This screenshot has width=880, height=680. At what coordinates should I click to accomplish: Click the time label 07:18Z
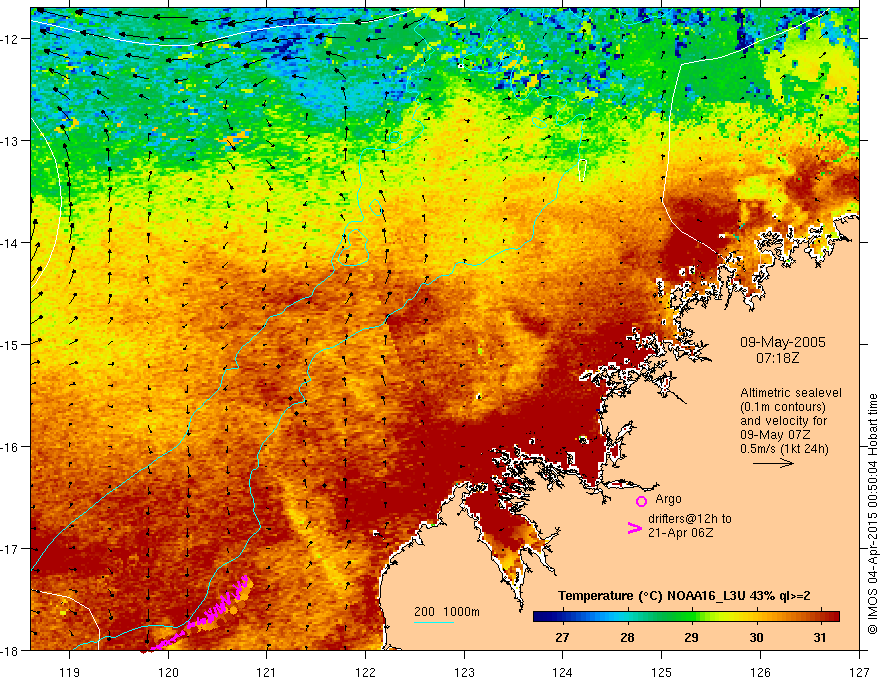pyautogui.click(x=777, y=358)
